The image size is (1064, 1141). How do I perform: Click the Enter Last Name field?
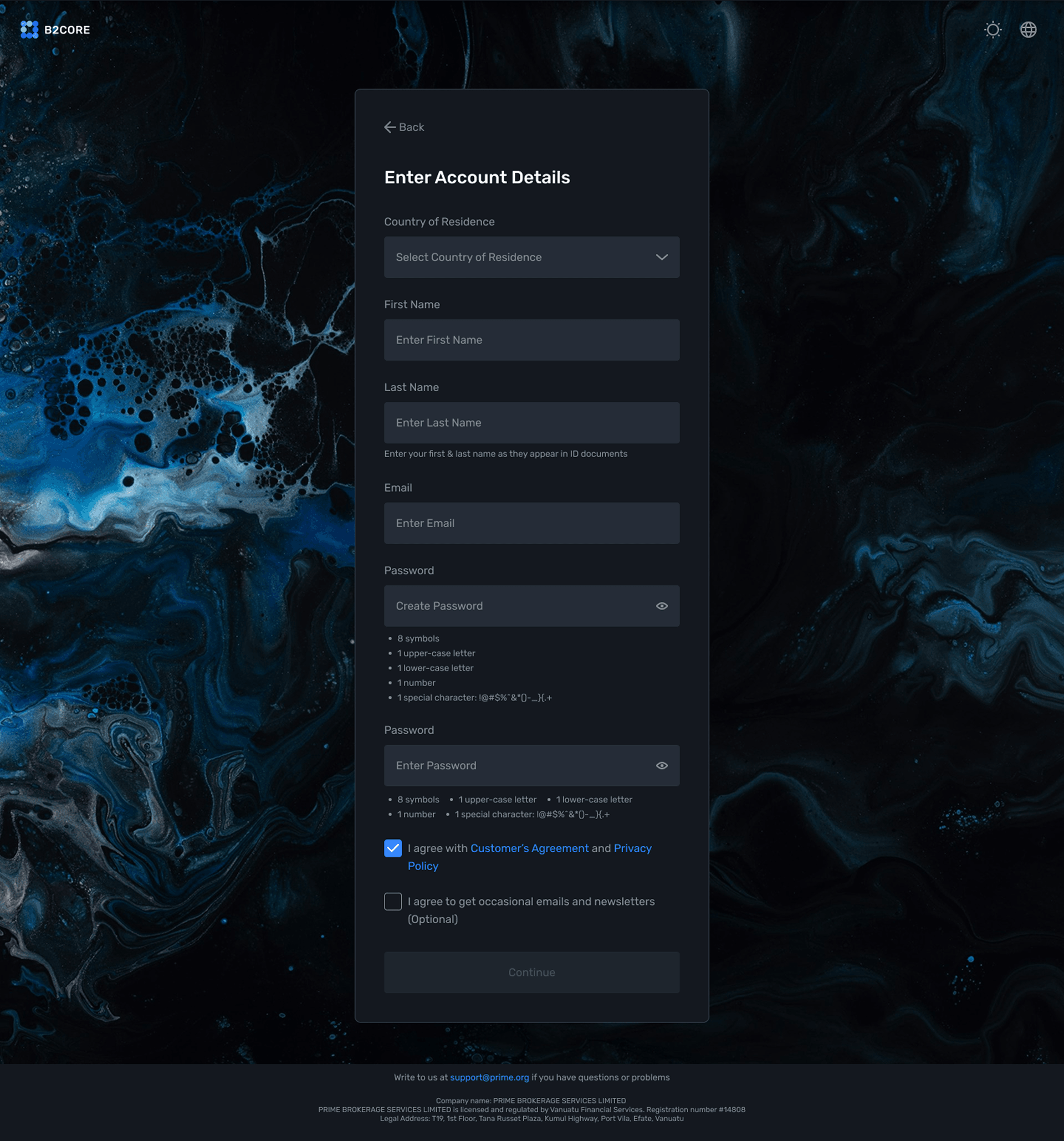(531, 422)
